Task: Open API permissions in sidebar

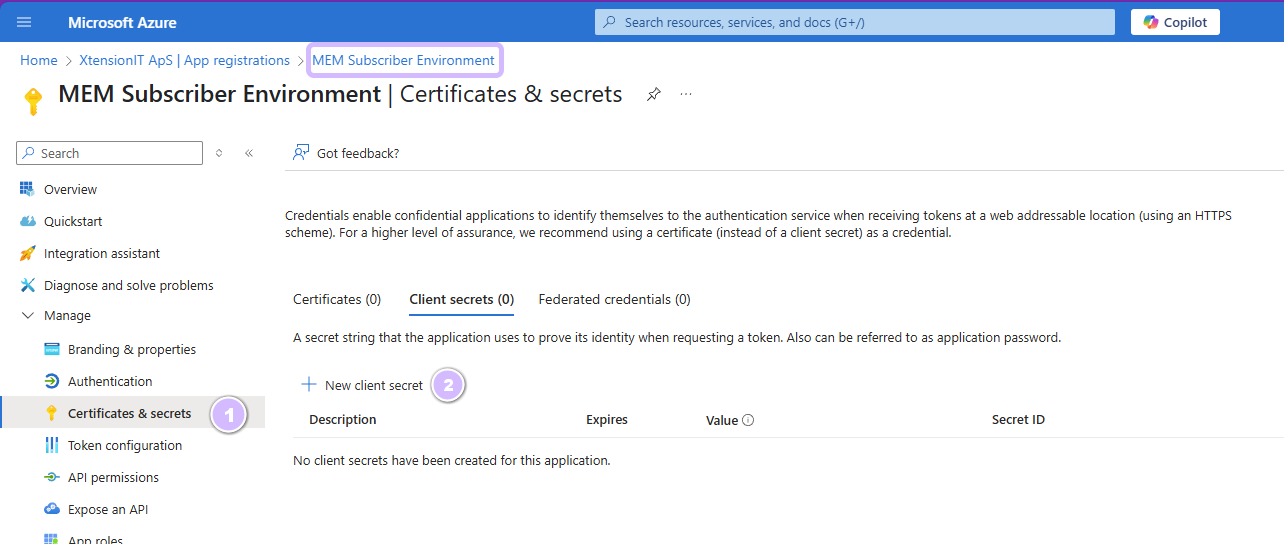Action: (x=113, y=477)
